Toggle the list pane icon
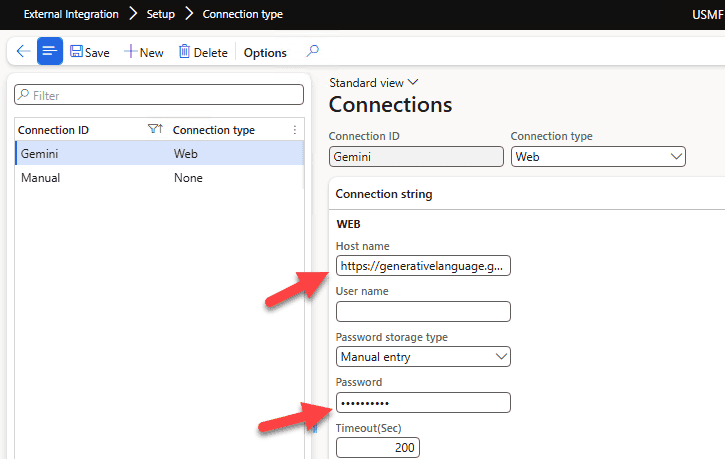725x459 pixels. (50, 52)
